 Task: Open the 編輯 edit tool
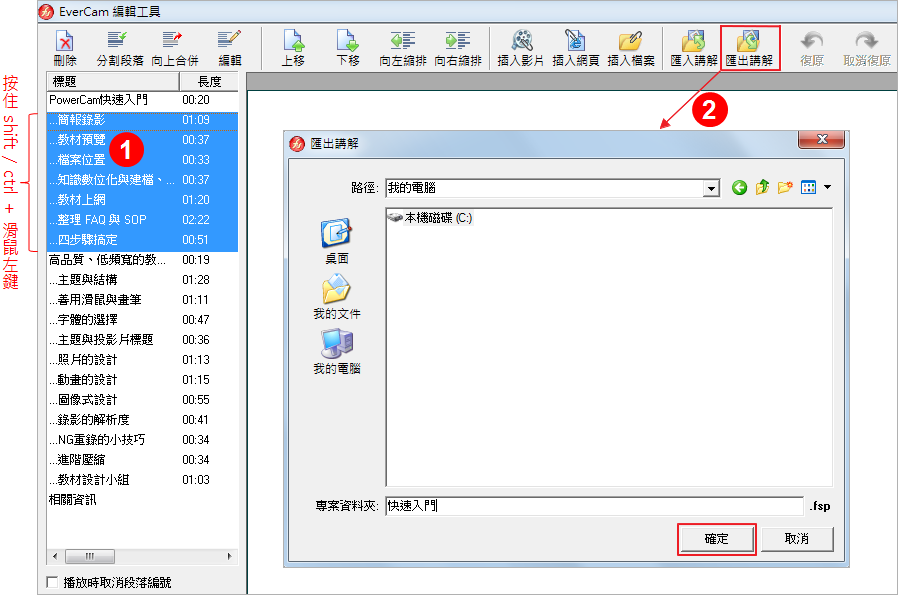tap(230, 41)
